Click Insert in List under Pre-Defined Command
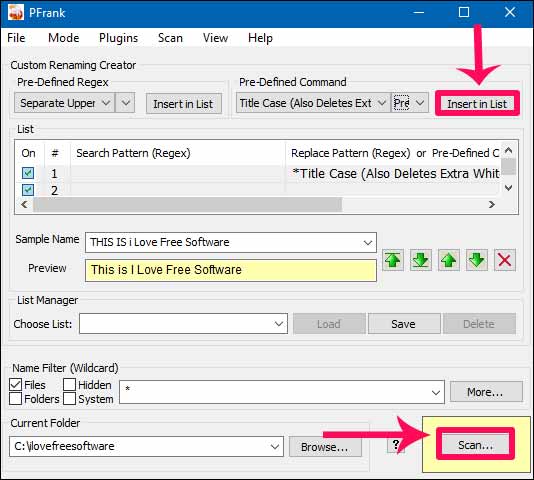Viewport: 534px width, 480px height. (477, 104)
